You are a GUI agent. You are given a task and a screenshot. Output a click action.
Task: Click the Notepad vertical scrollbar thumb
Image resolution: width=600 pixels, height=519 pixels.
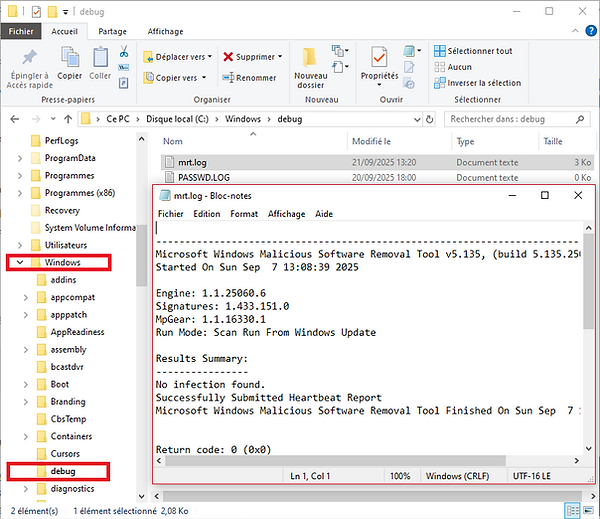[589, 281]
